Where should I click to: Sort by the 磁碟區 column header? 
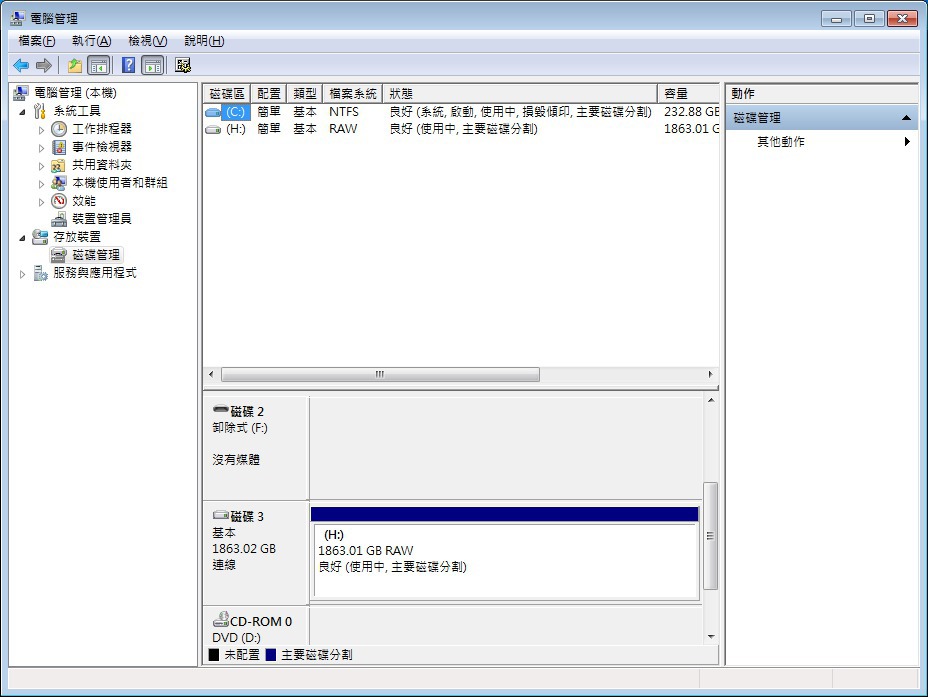point(227,93)
